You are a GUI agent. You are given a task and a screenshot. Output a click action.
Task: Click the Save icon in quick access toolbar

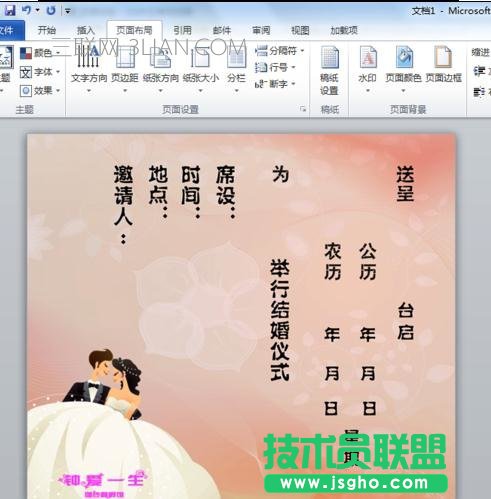point(10,11)
